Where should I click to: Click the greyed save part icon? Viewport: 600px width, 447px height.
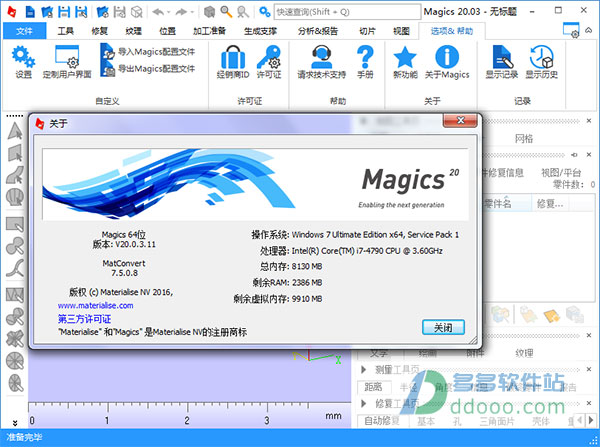click(x=119, y=12)
